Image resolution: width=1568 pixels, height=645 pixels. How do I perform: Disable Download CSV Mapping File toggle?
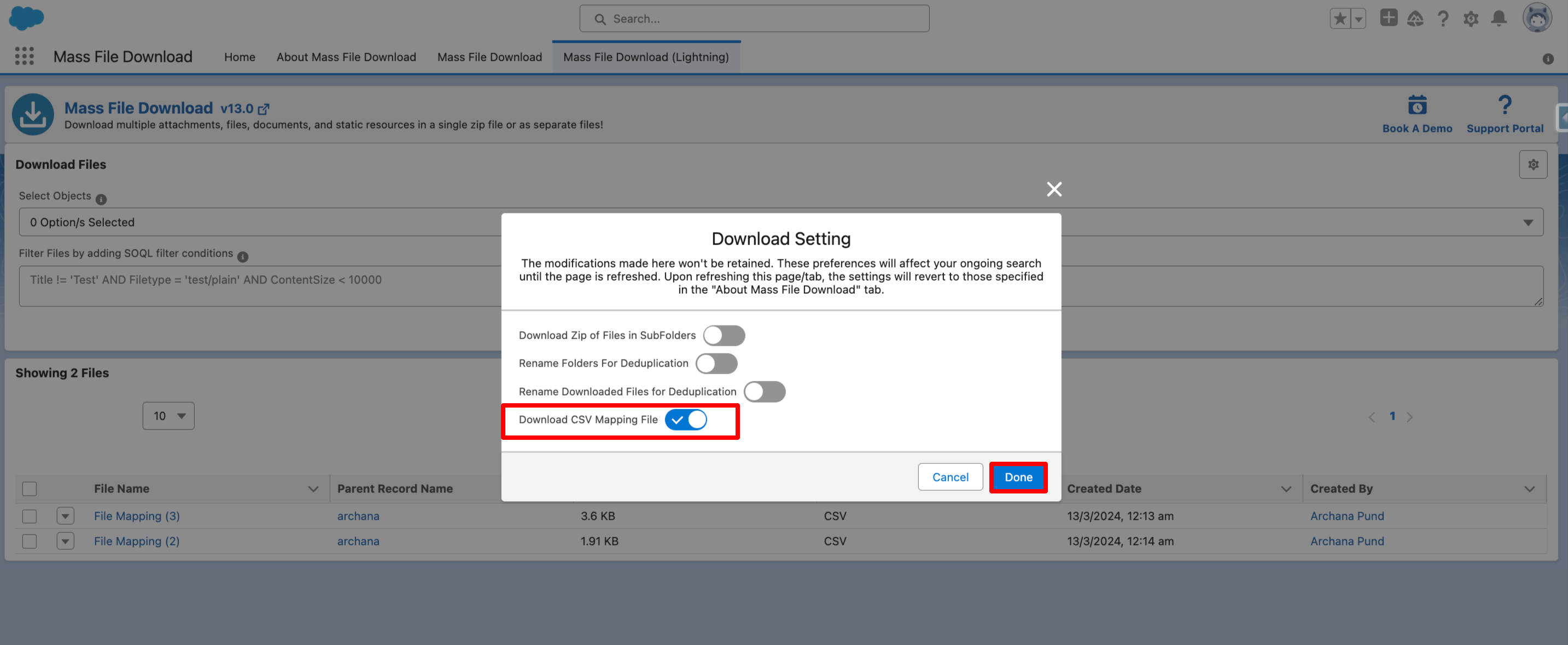[685, 420]
